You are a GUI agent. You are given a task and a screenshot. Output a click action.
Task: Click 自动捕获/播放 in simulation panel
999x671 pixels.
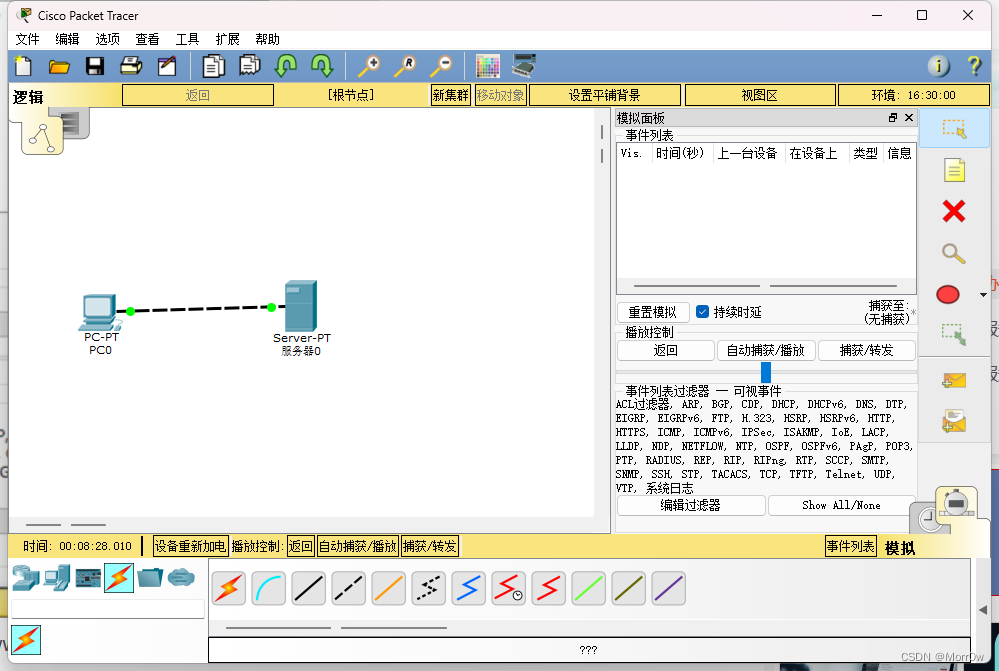pos(766,350)
